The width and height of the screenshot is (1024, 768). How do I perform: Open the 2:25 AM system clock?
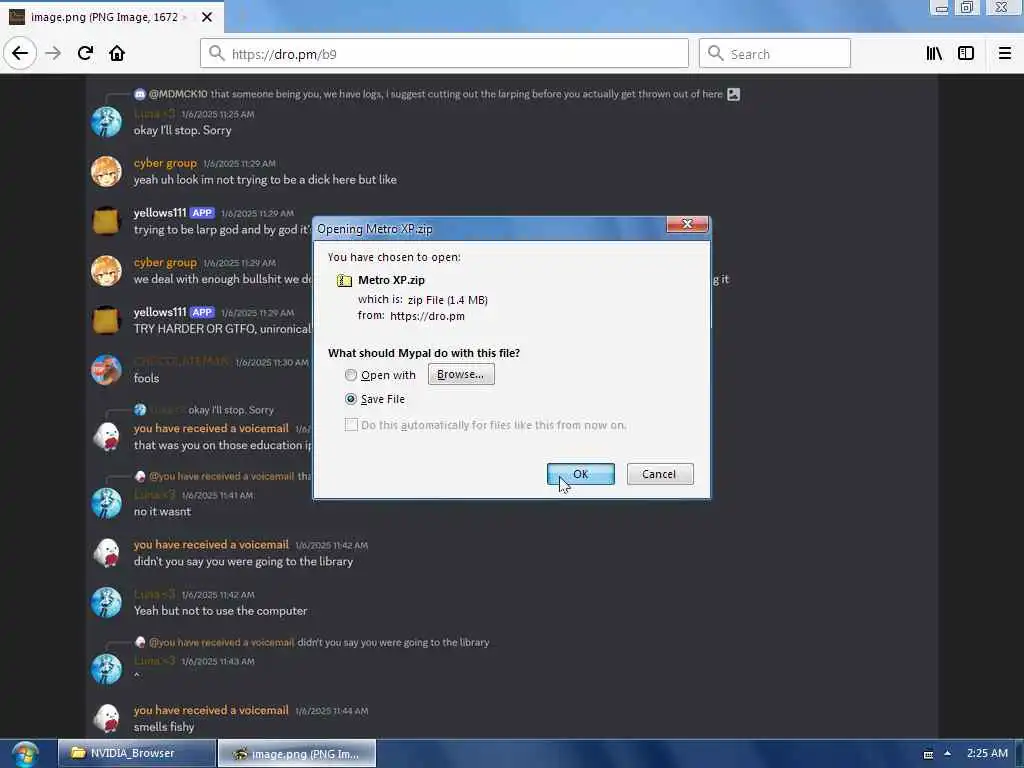(987, 753)
